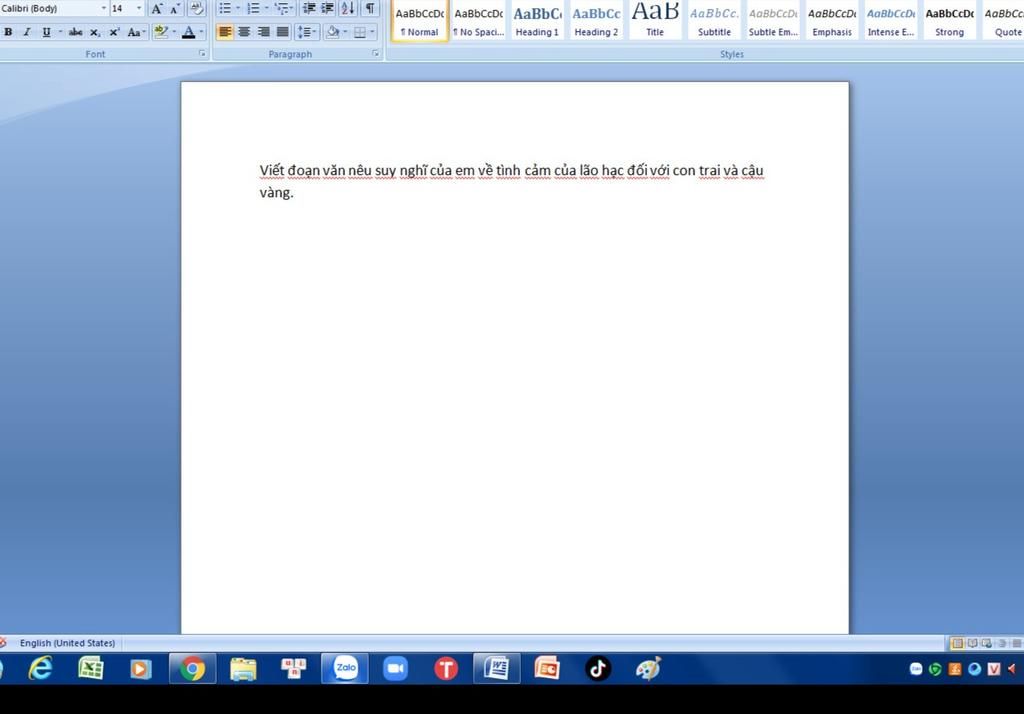Open the File Explorer folder on taskbar
Screen dimensions: 1024x714
point(243,668)
